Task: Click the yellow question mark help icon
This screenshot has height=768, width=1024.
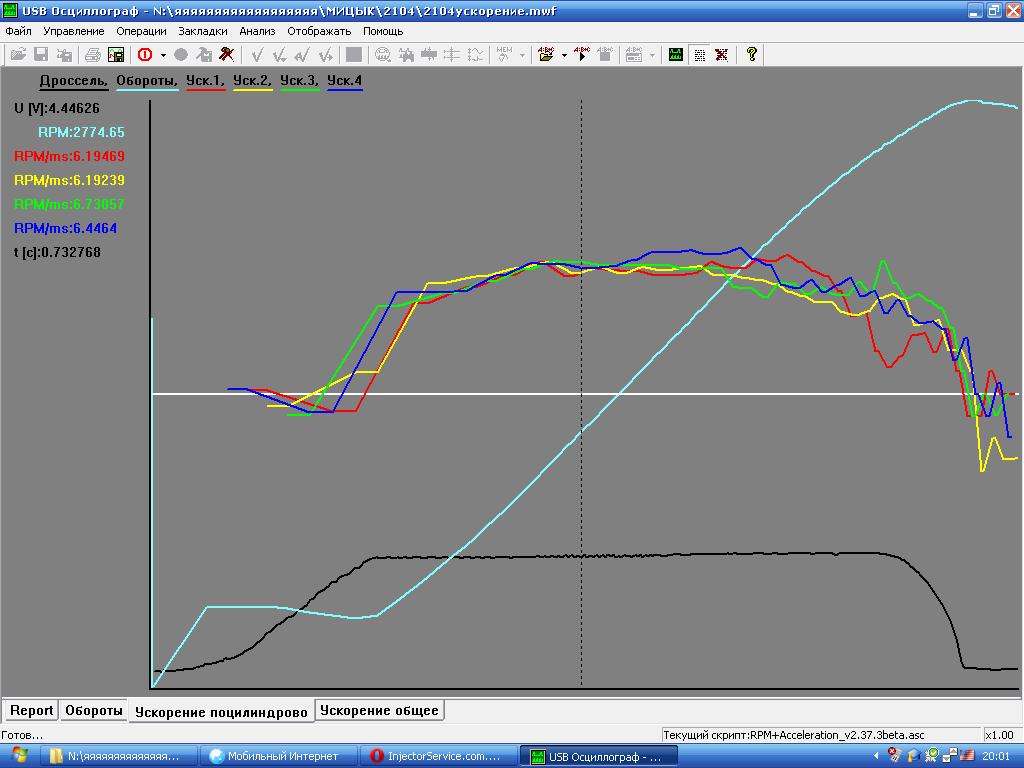Action: (751, 55)
